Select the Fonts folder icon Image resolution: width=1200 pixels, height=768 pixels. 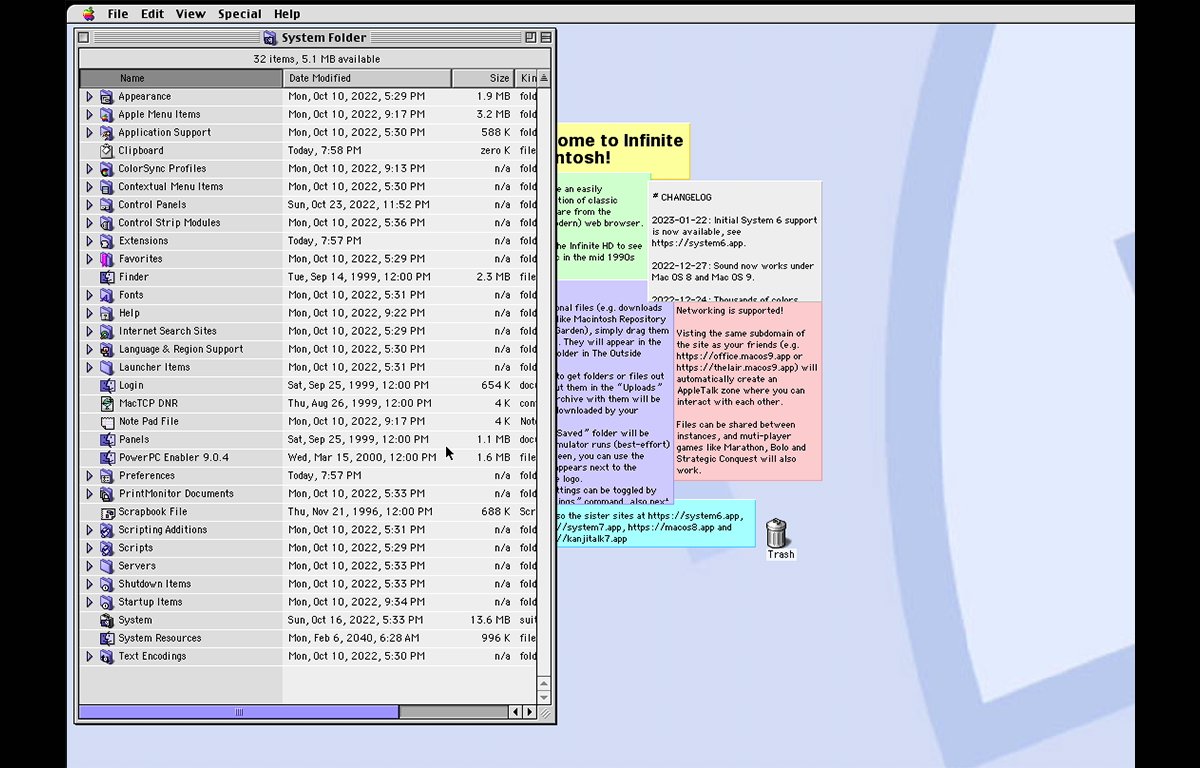(107, 295)
